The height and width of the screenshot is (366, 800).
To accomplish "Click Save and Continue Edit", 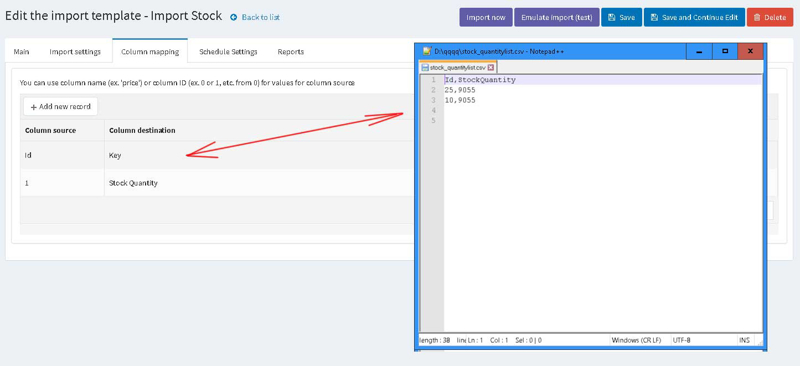I will (694, 17).
